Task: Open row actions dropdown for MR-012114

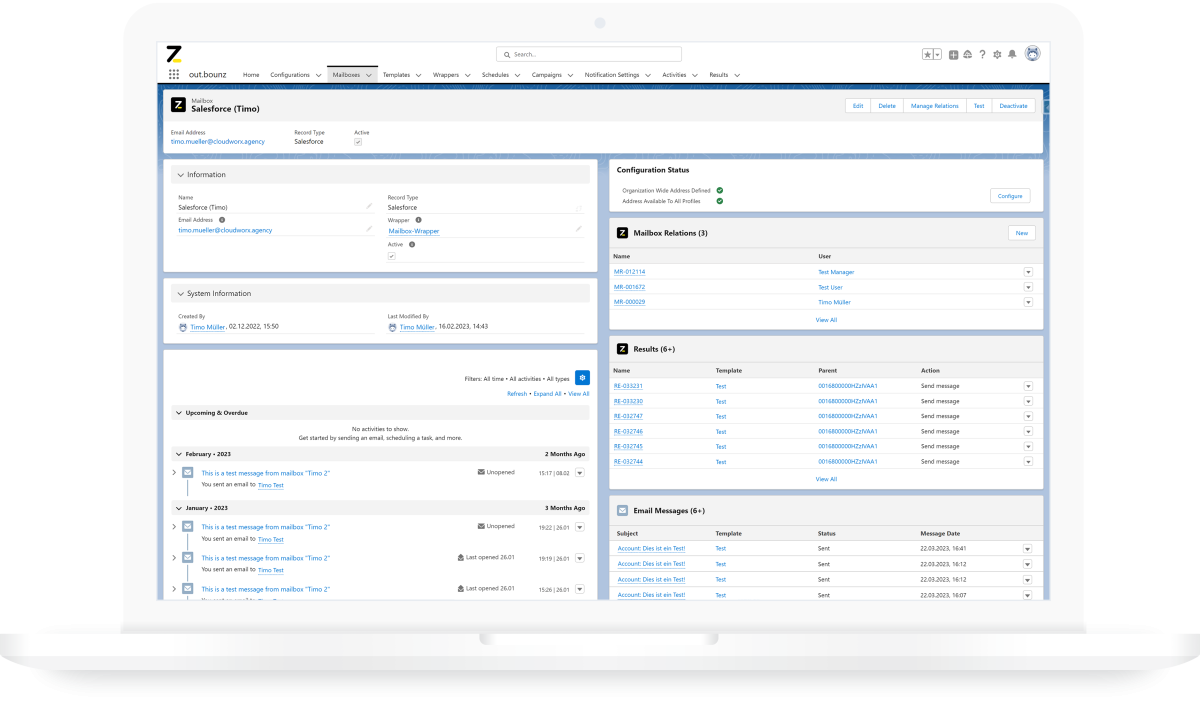Action: pos(1028,272)
